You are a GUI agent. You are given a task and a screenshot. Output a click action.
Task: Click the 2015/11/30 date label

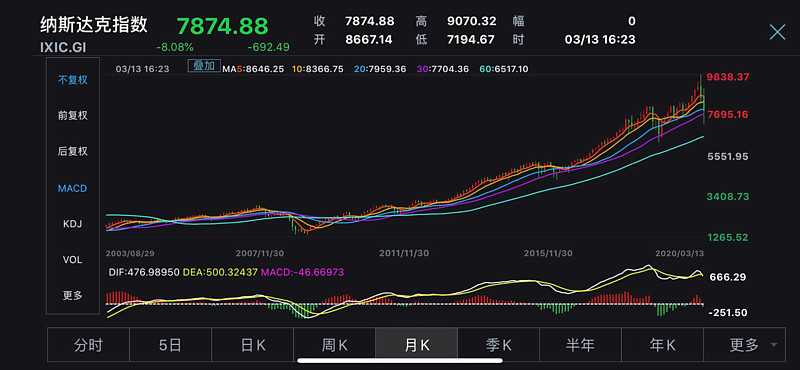click(x=548, y=253)
